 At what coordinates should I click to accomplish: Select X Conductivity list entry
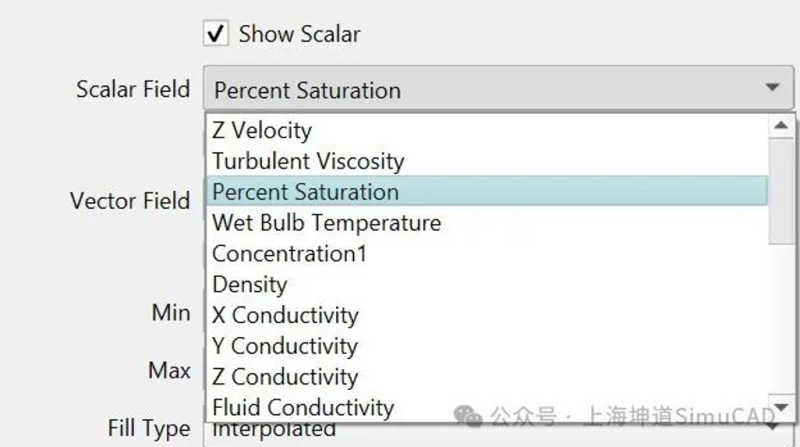(285, 316)
